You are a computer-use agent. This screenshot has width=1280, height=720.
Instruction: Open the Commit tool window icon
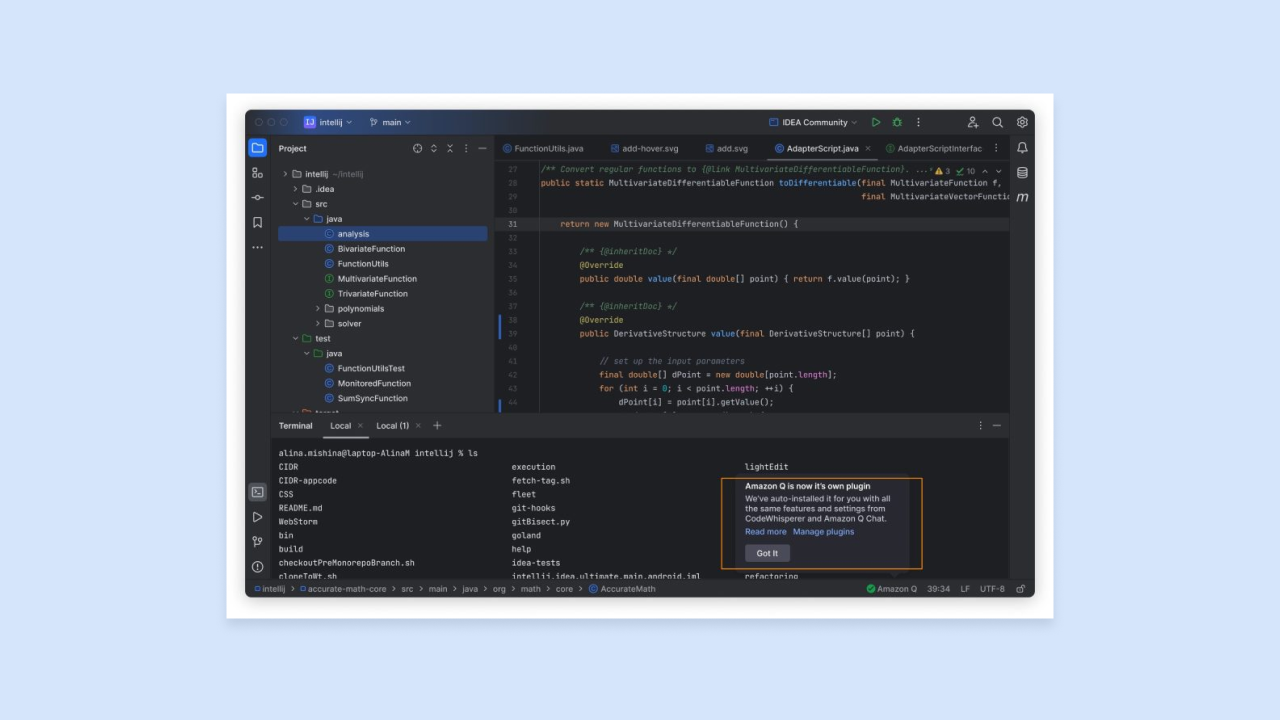click(x=258, y=197)
